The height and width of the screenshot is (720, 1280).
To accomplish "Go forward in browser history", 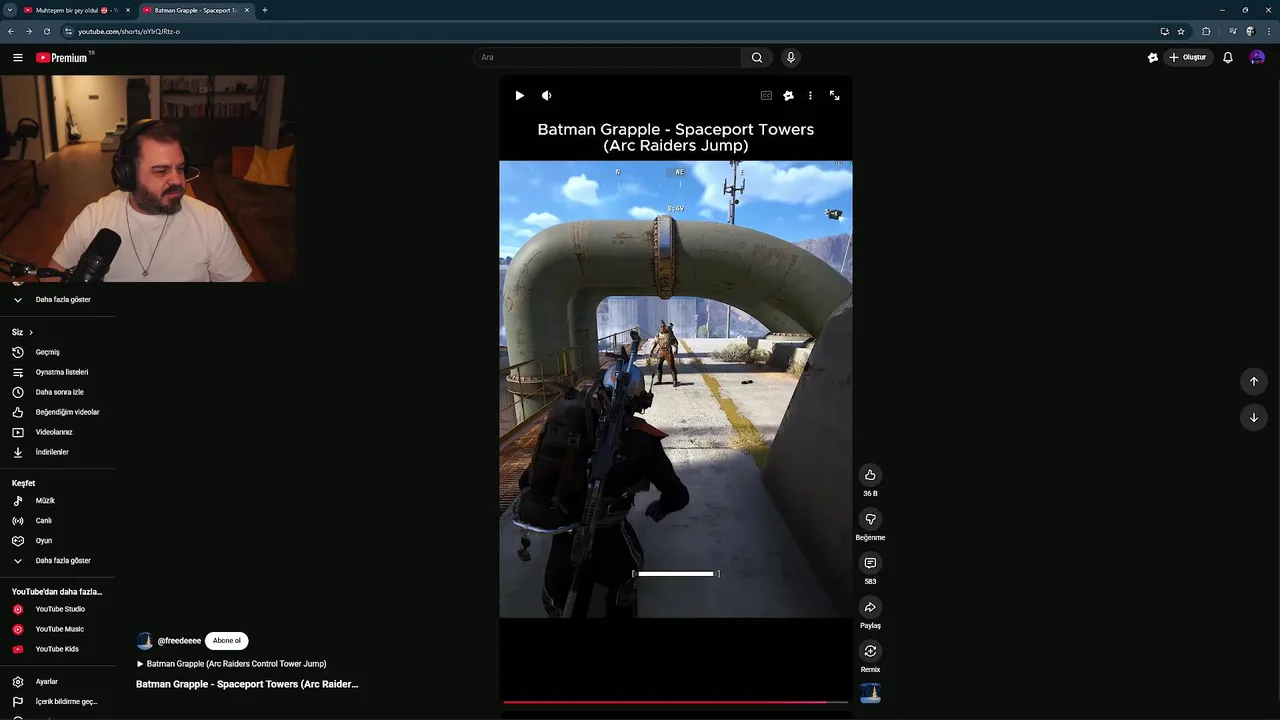I will coord(28,31).
